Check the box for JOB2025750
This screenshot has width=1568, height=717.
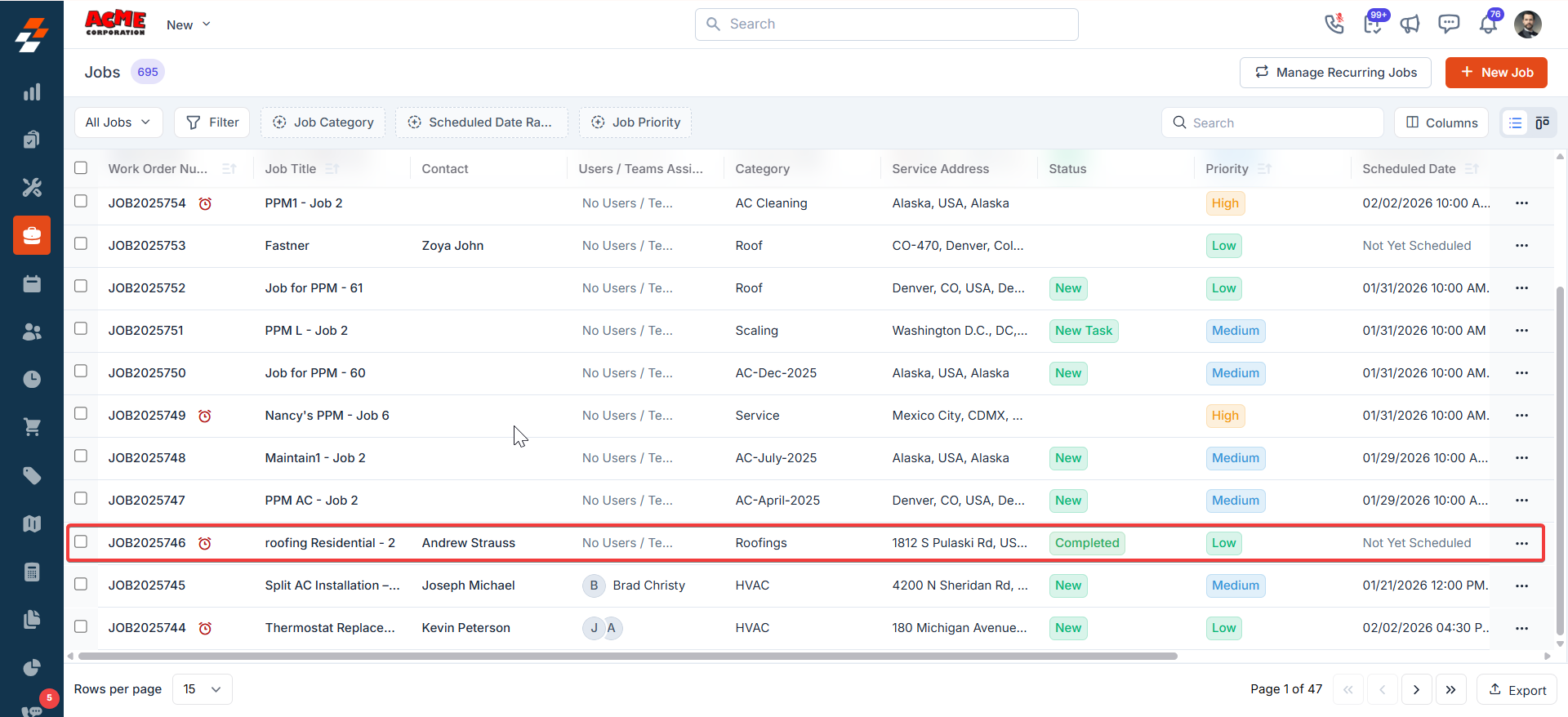point(81,371)
